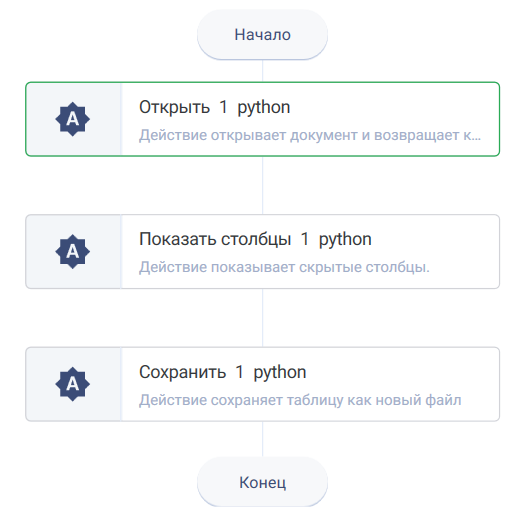Click the "Показать столбцы 1 python" title
Image resolution: width=512 pixels, height=517 pixels.
255,240
